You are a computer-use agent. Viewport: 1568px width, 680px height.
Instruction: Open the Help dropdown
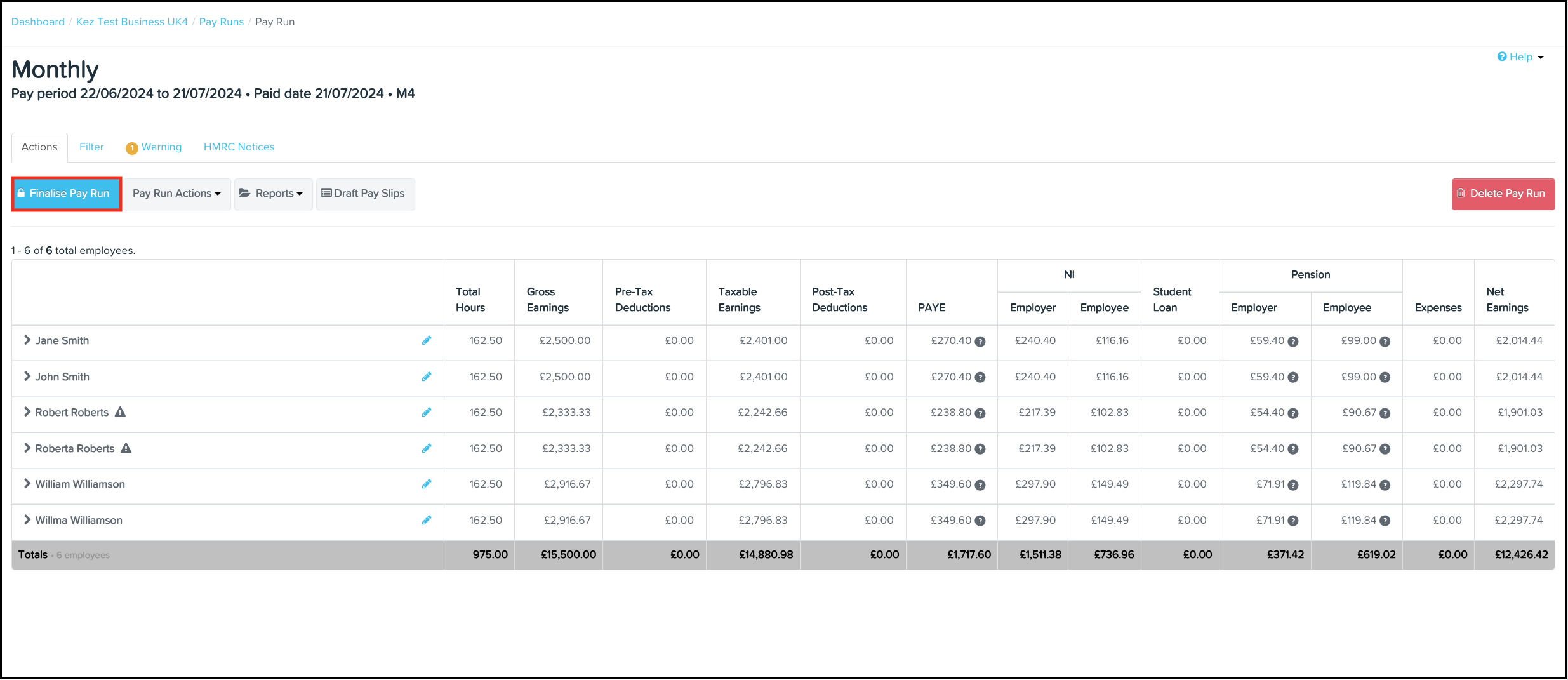pos(1520,57)
